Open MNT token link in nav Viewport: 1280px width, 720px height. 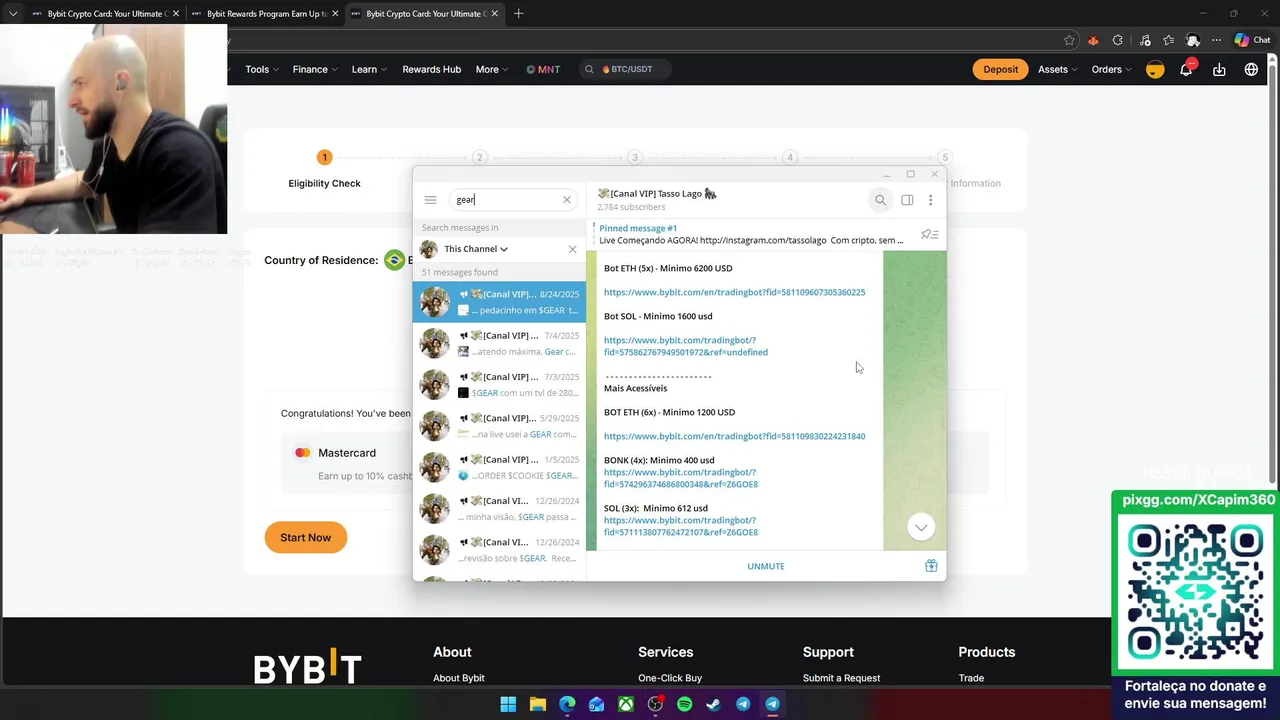543,69
